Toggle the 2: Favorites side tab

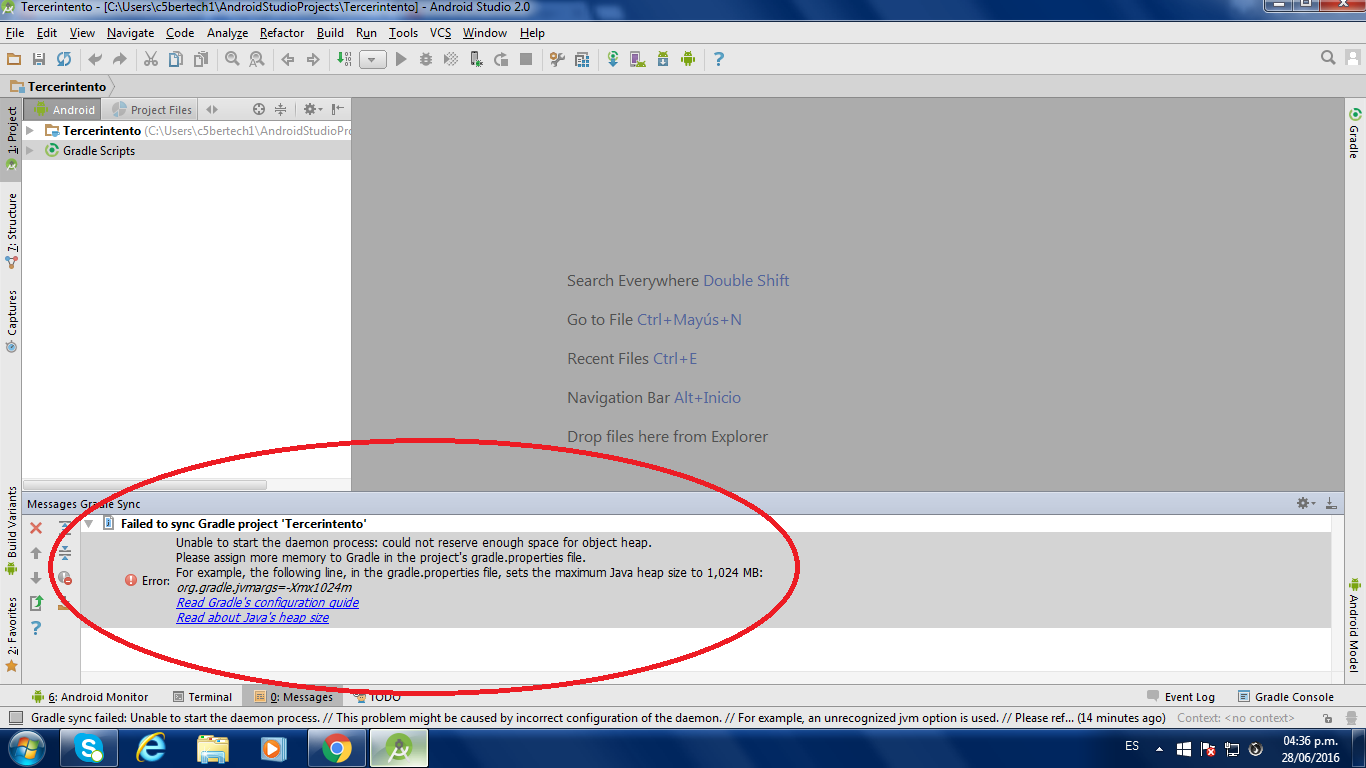point(11,634)
